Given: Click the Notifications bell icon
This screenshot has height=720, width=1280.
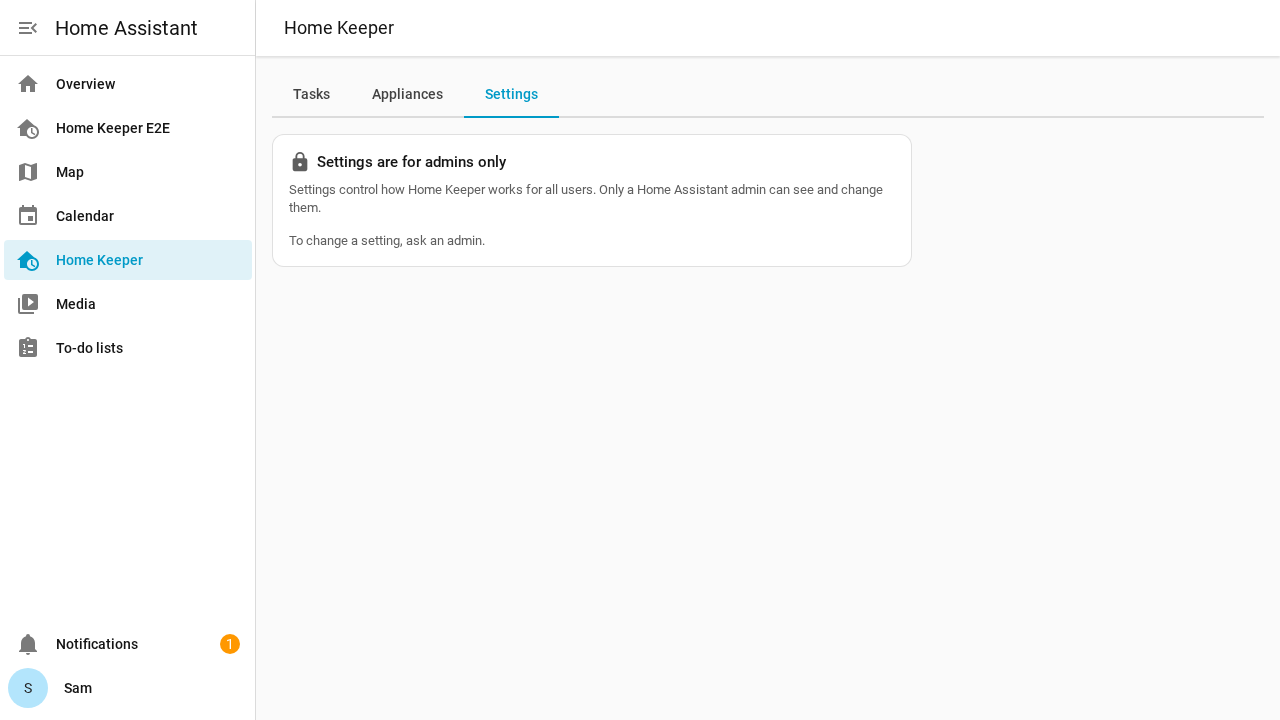Looking at the screenshot, I should coord(28,644).
